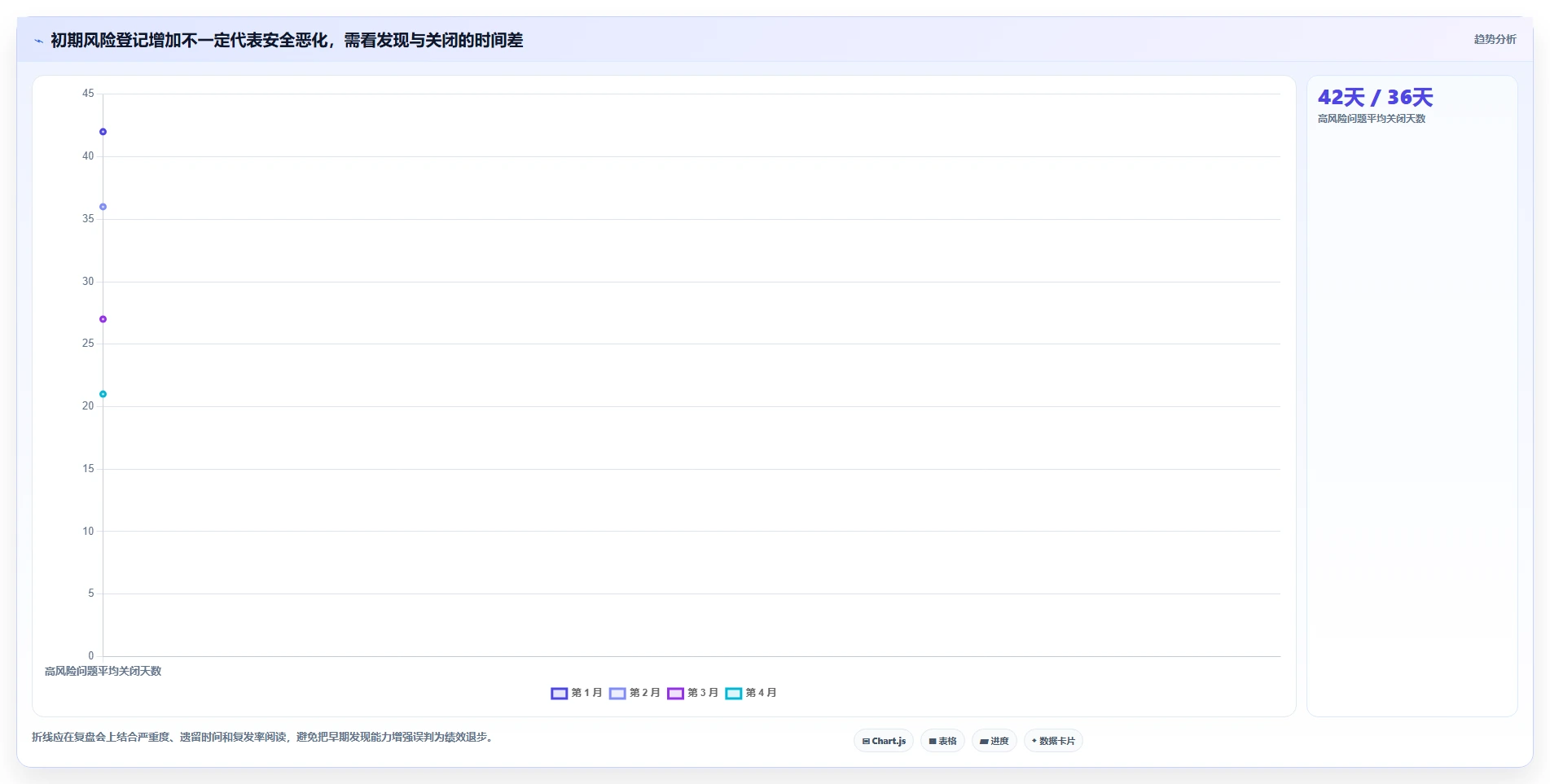This screenshot has height=784, width=1550.
Task: Click the 高风险问题平均关闭天数 label under the metric
Action: tap(1372, 119)
